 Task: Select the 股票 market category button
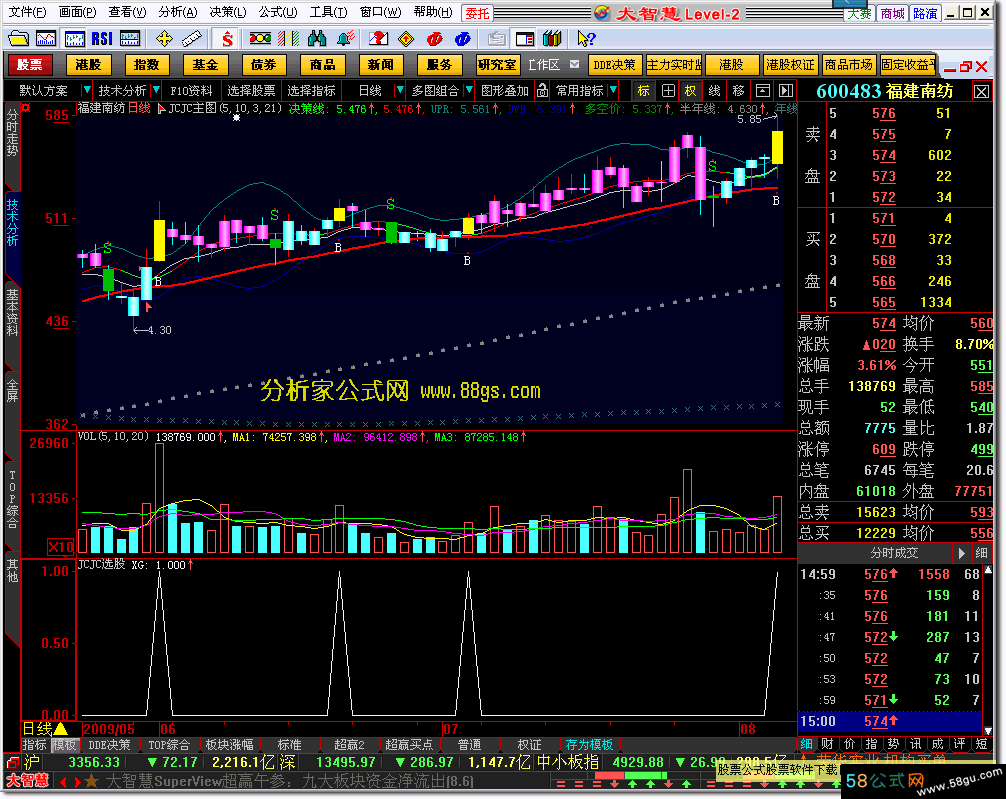pyautogui.click(x=30, y=65)
